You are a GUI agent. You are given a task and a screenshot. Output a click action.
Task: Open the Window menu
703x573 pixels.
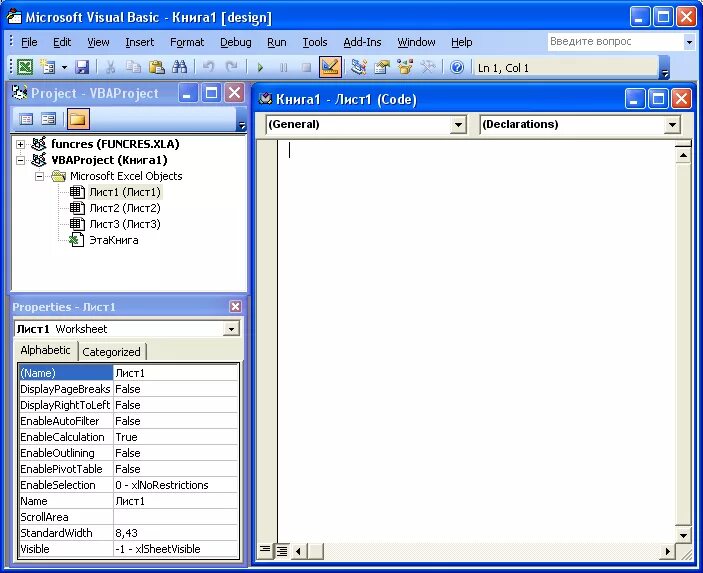(416, 42)
